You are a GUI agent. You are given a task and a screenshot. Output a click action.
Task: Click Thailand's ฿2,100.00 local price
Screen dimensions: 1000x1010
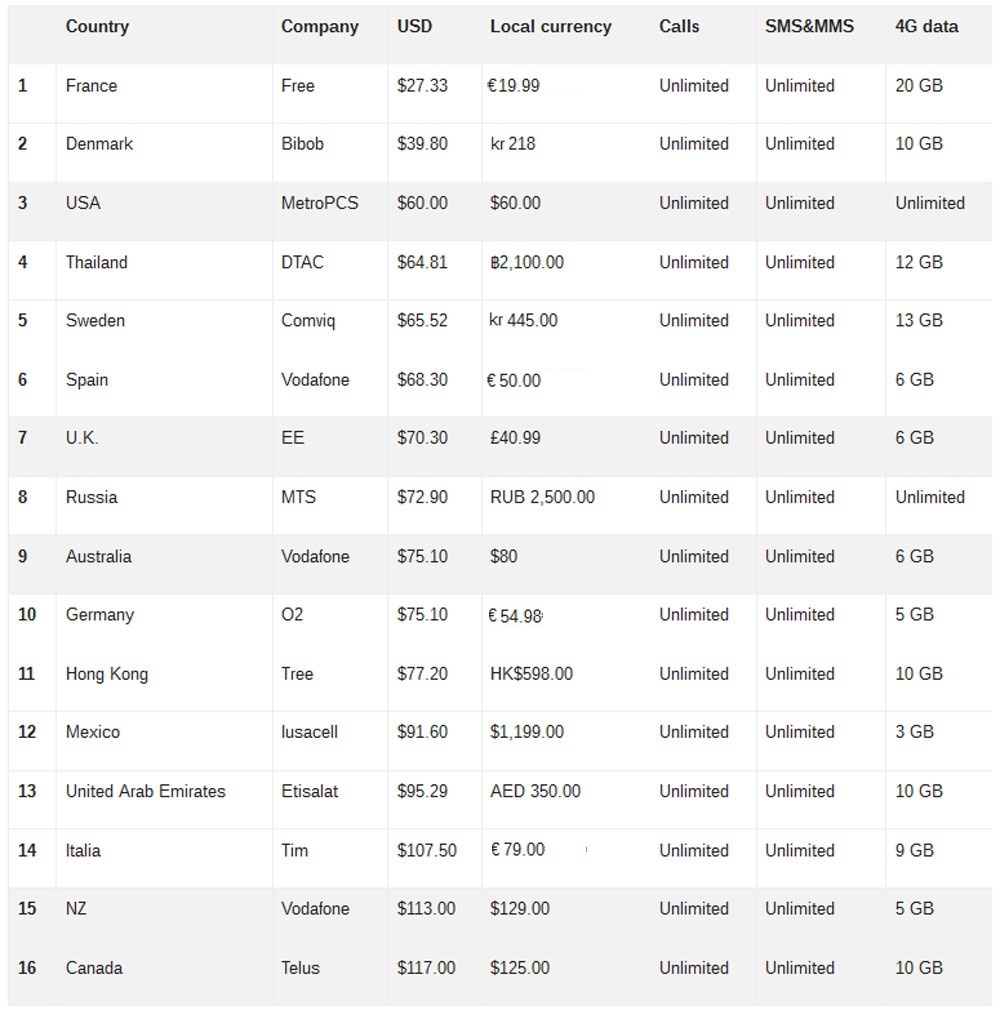(x=527, y=262)
